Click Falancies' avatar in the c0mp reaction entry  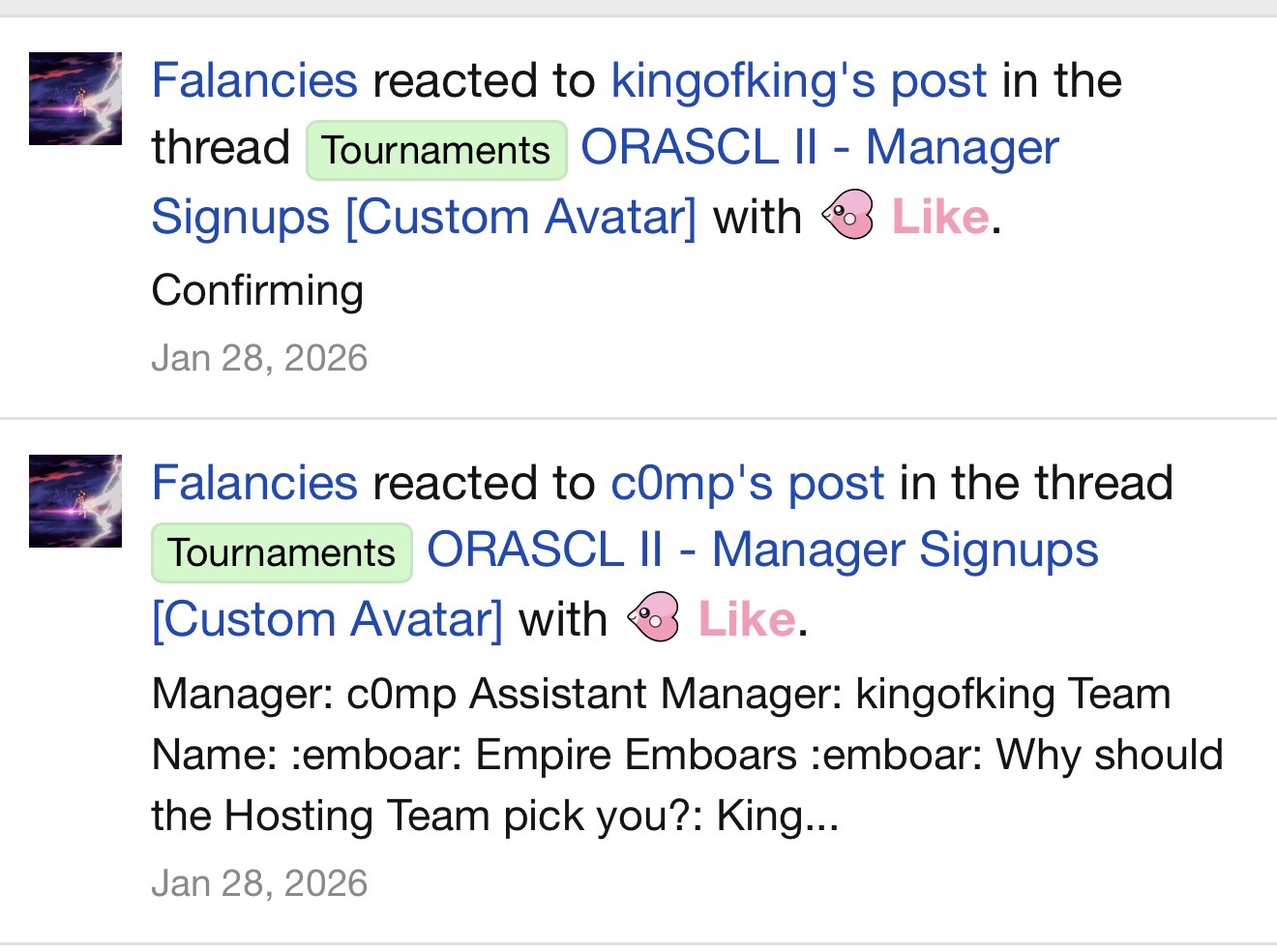[75, 501]
